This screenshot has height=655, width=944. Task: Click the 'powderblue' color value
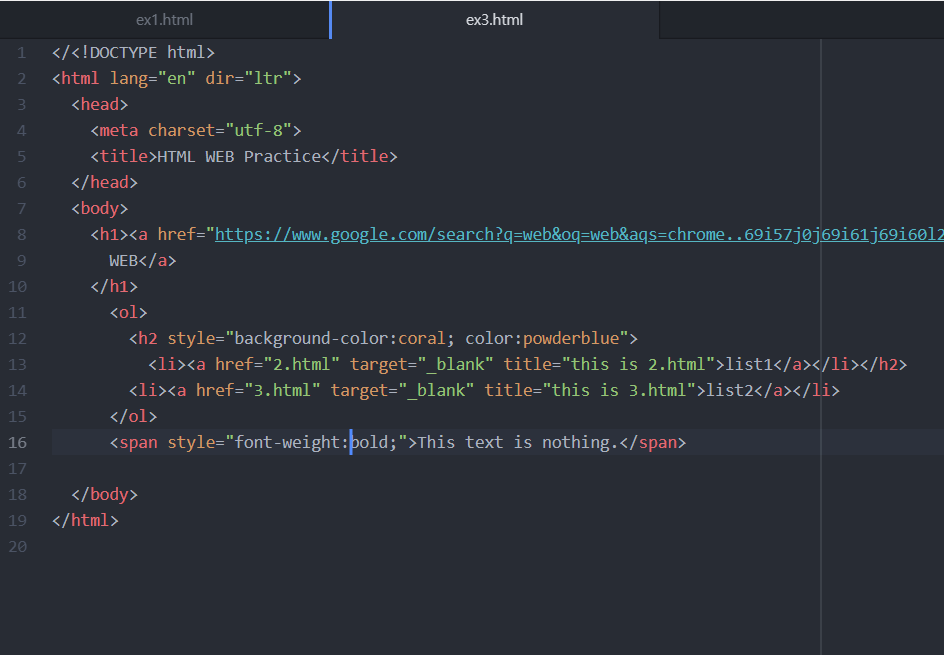pos(571,338)
